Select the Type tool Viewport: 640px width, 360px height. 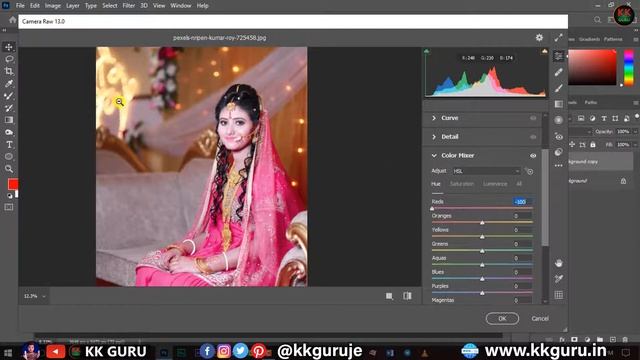(9, 144)
